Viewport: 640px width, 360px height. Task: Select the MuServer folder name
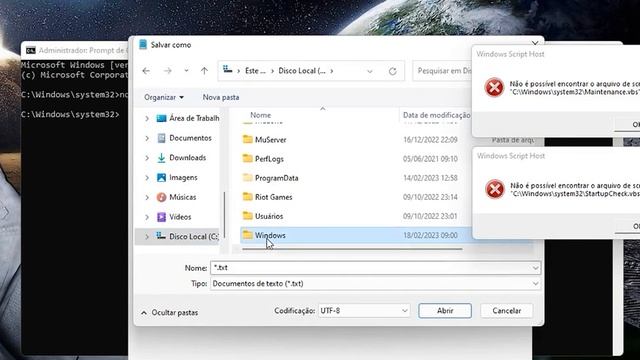[x=270, y=140]
